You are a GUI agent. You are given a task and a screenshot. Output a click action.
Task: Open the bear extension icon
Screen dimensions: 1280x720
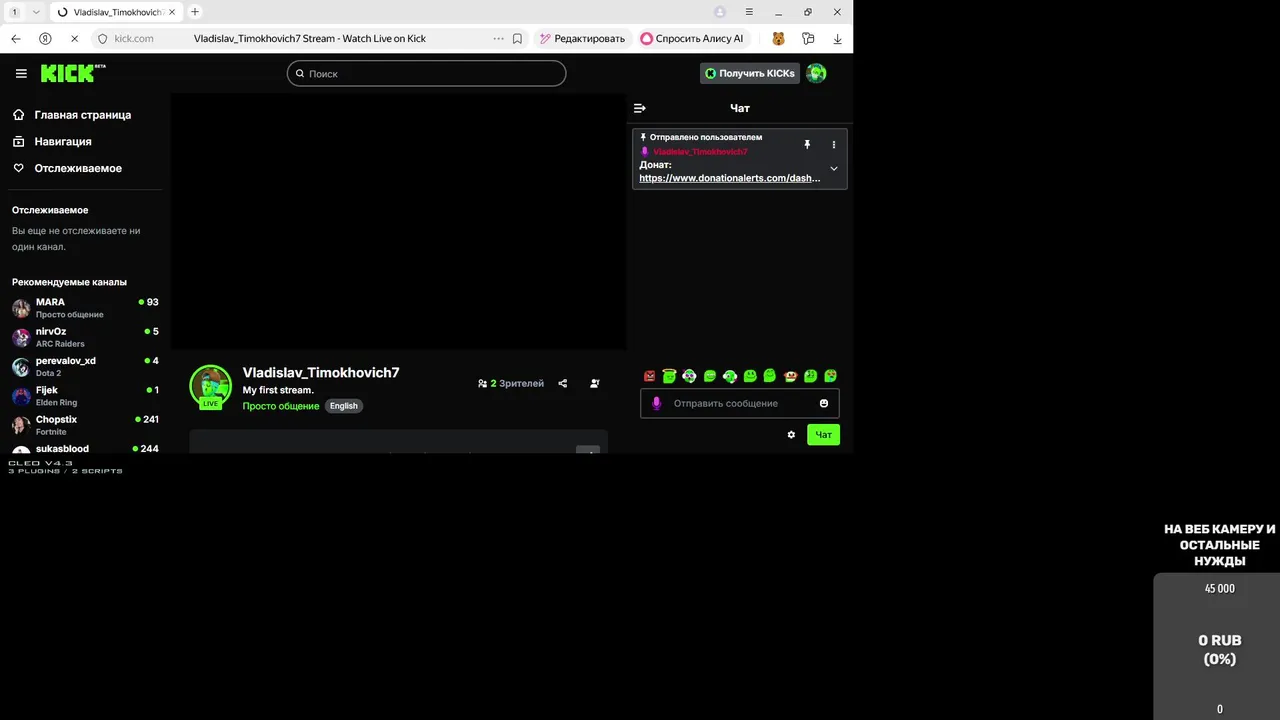778,38
